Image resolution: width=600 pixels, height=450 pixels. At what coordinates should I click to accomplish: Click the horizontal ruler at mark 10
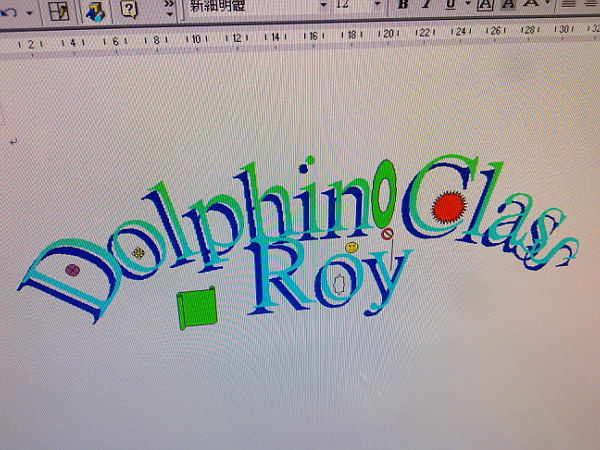click(x=196, y=39)
